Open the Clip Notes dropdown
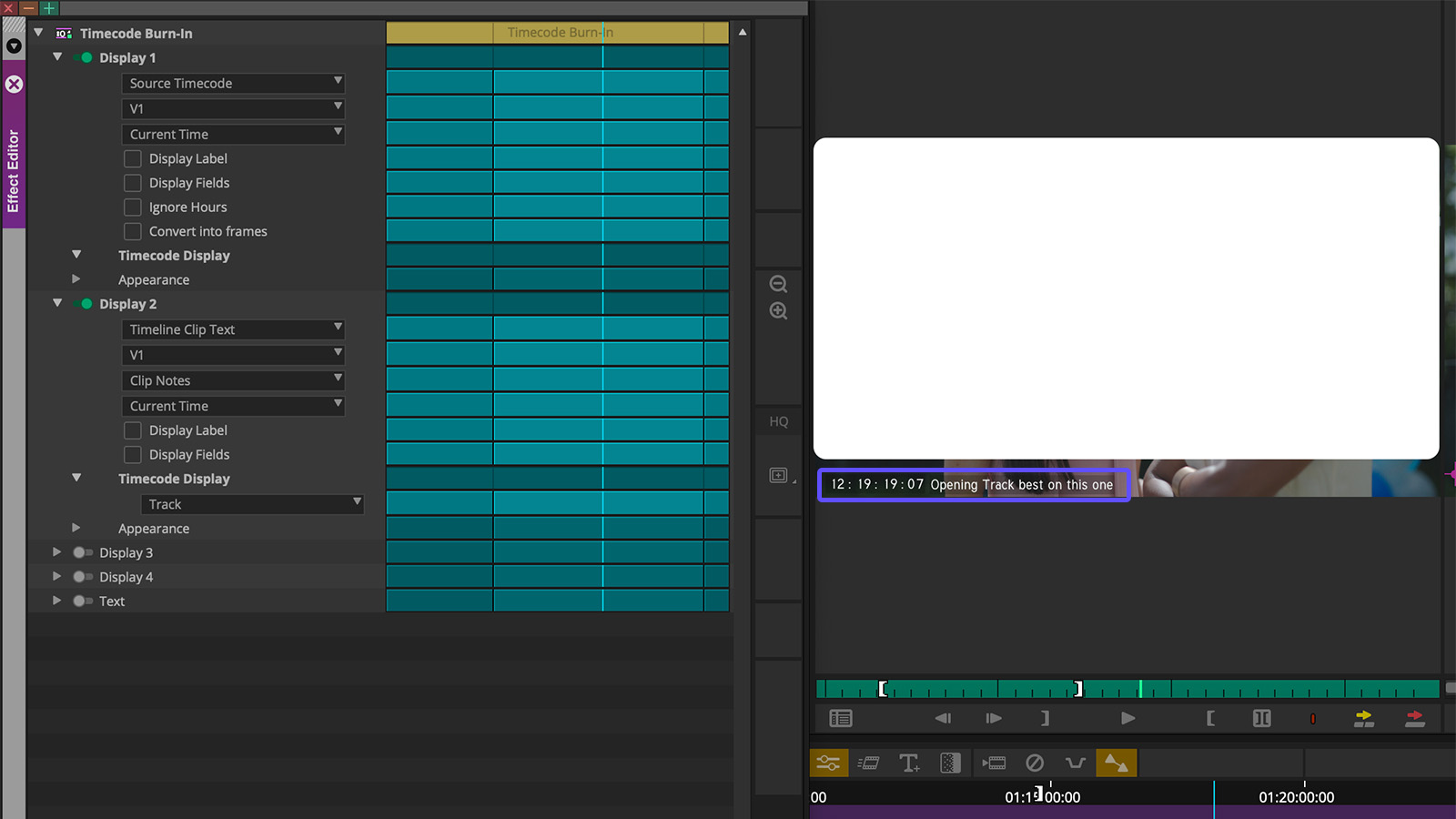The height and width of the screenshot is (819, 1456). tap(233, 380)
